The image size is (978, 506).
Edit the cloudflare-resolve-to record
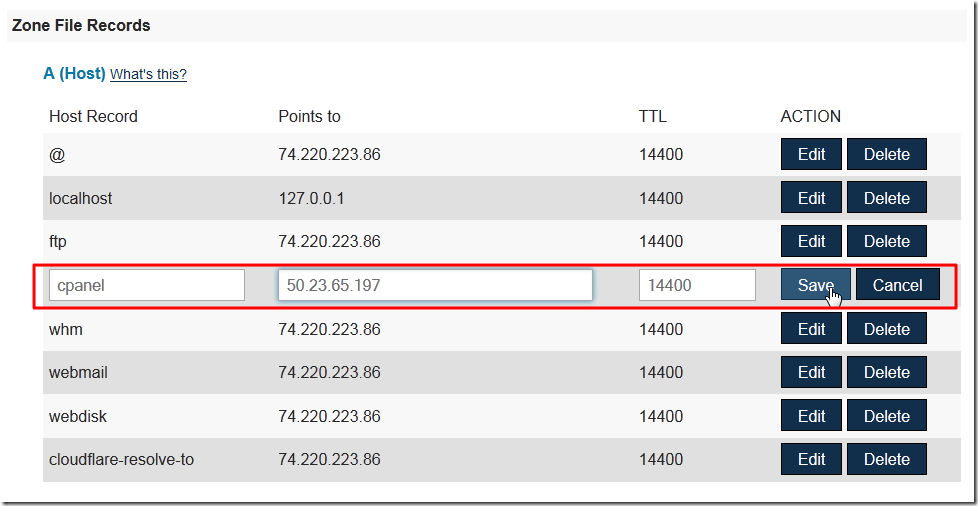coord(811,459)
